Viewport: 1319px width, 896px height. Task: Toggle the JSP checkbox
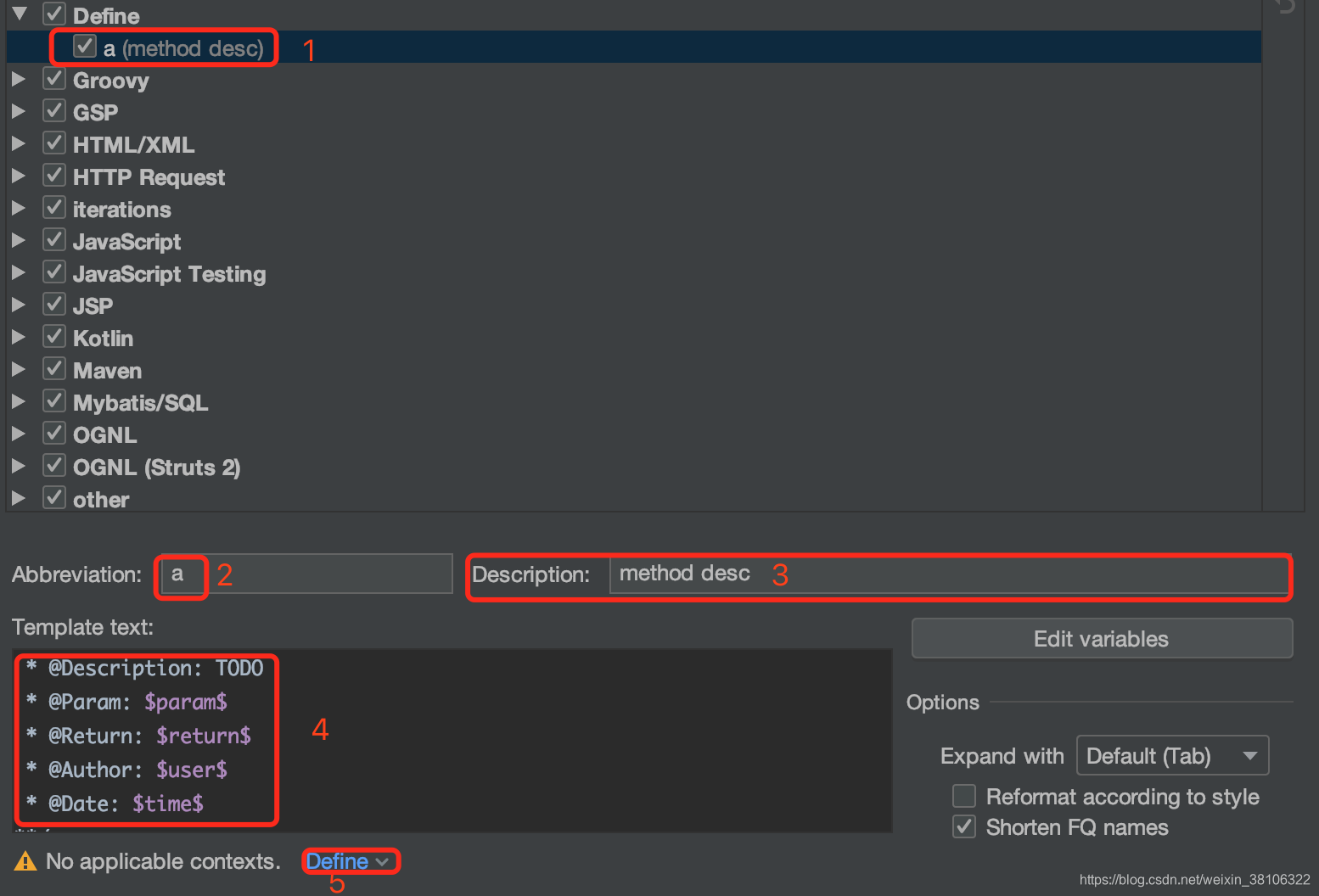pyautogui.click(x=54, y=305)
